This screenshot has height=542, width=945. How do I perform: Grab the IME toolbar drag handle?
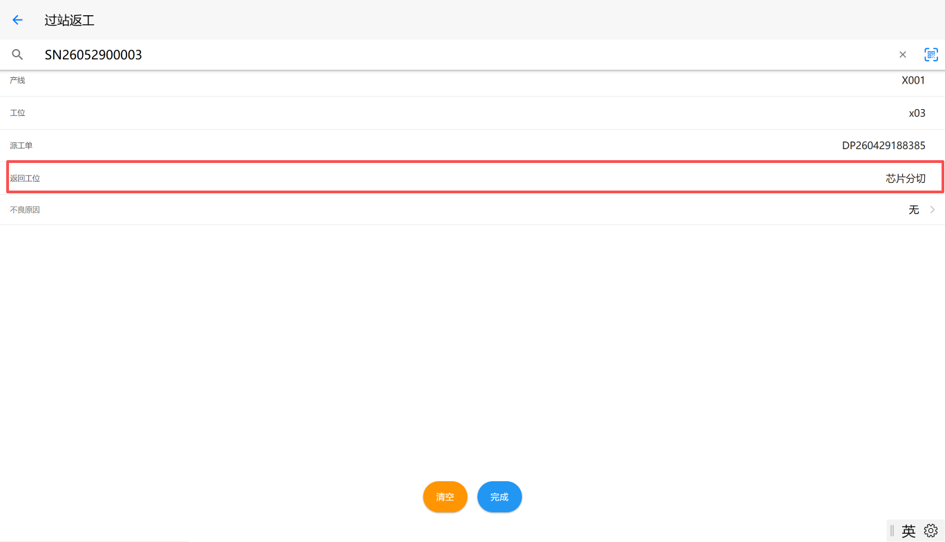point(892,531)
